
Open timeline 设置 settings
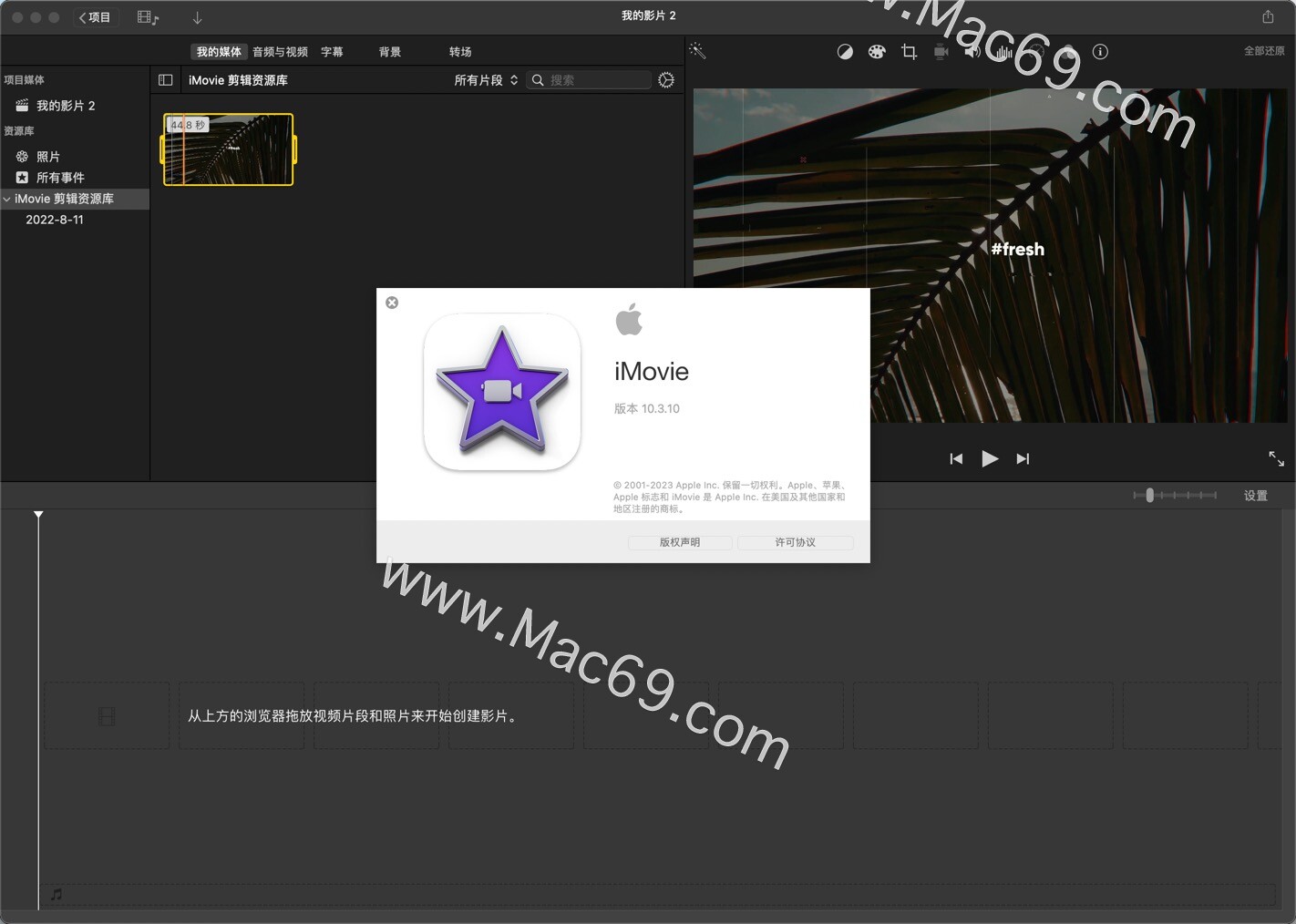coord(1256,495)
